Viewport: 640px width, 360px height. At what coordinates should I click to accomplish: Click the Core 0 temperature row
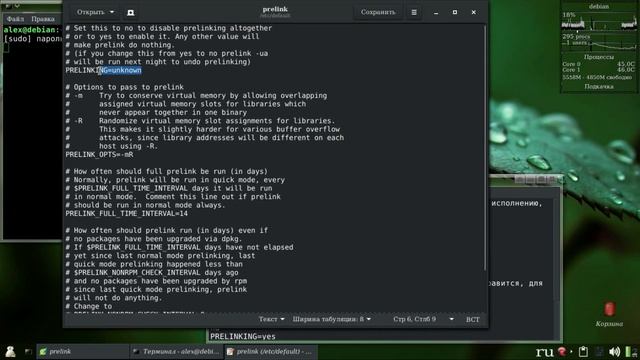click(599, 64)
